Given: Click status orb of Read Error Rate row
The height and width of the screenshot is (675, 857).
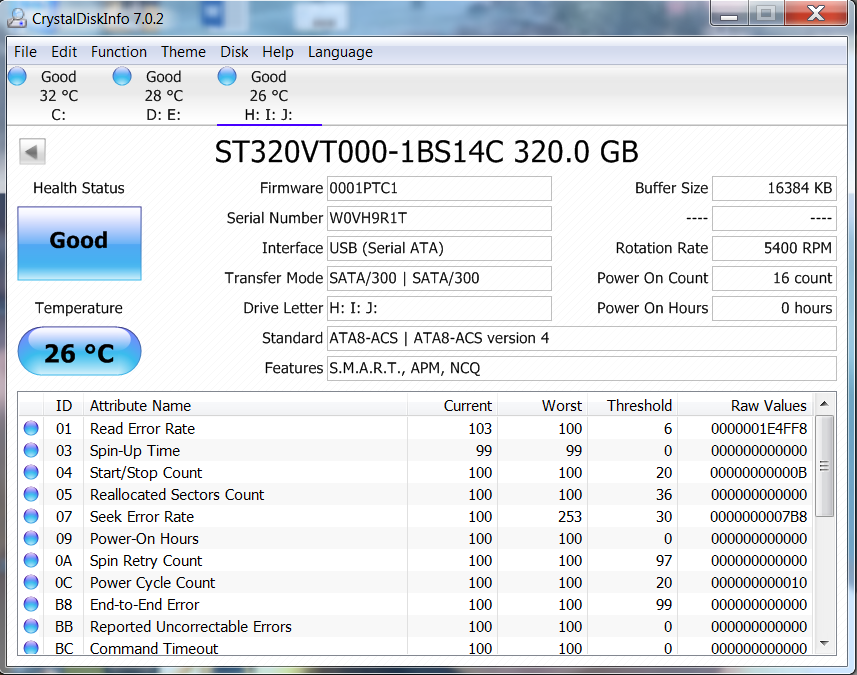Looking at the screenshot, I should point(31,428).
